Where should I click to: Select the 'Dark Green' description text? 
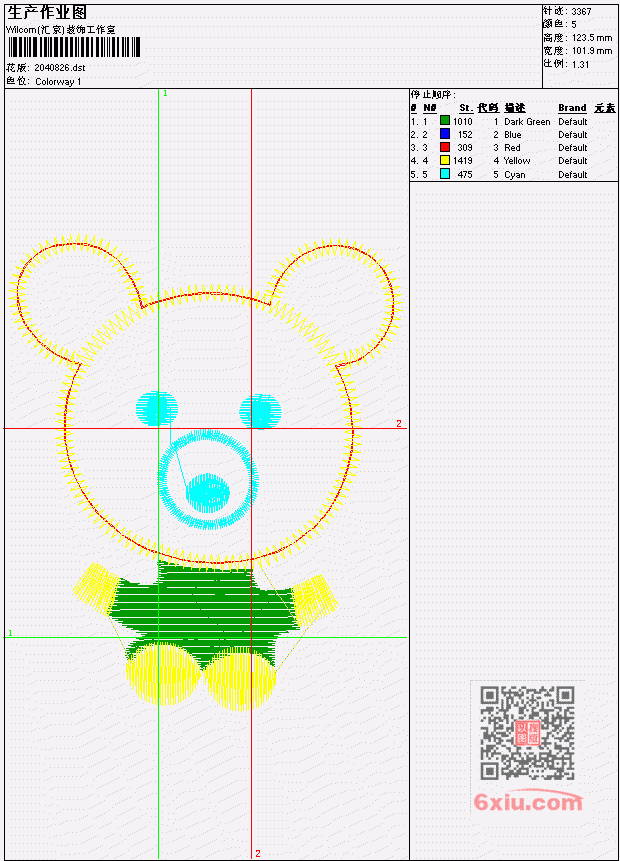(527, 121)
